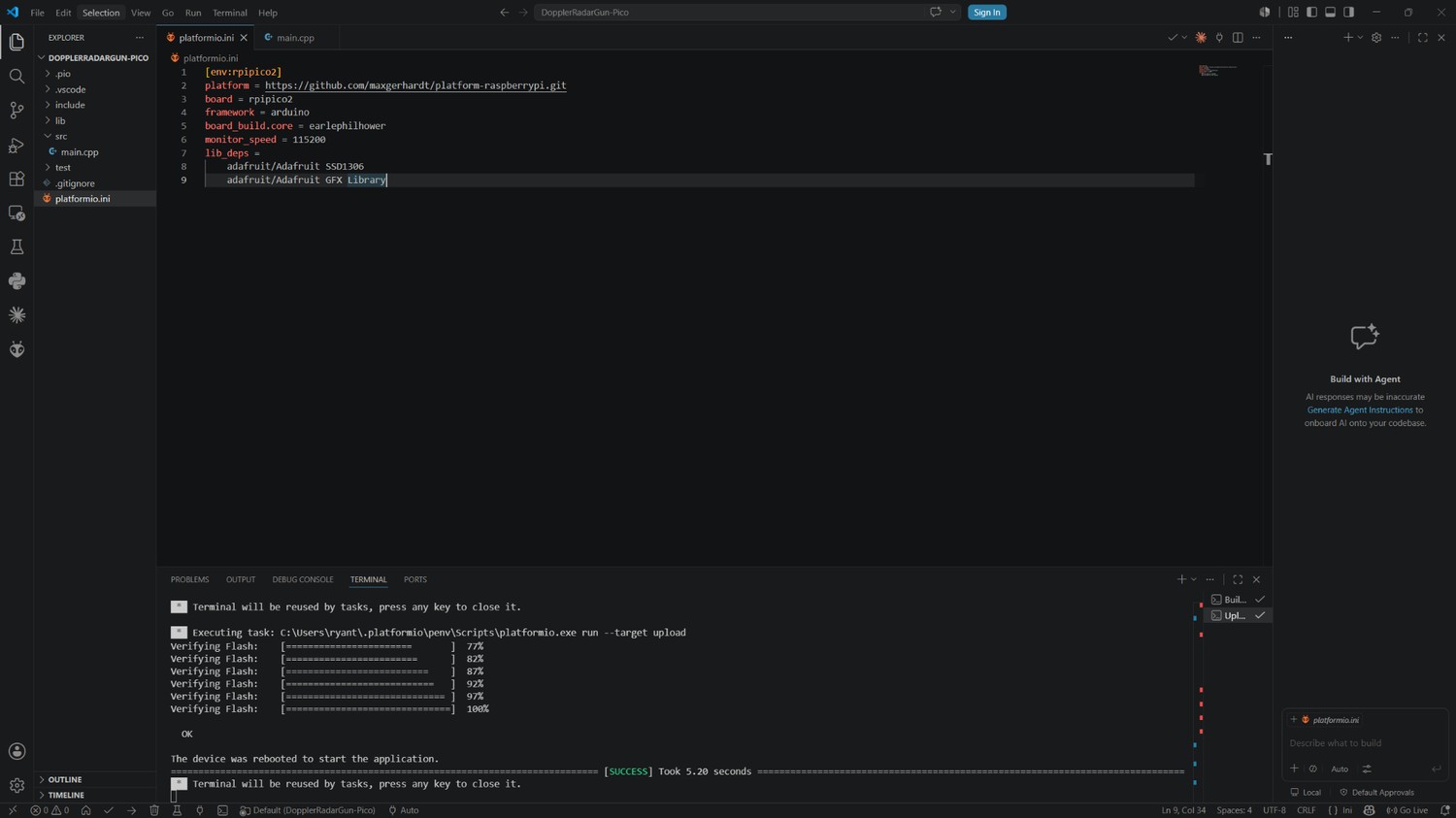Viewport: 1456px width, 818px height.
Task: Toggle the primary side bar
Action: coord(1311,13)
